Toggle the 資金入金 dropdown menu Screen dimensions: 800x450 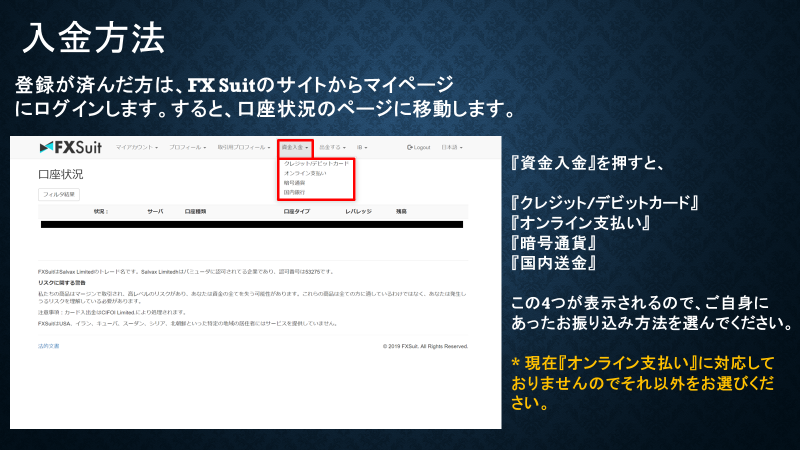(295, 148)
